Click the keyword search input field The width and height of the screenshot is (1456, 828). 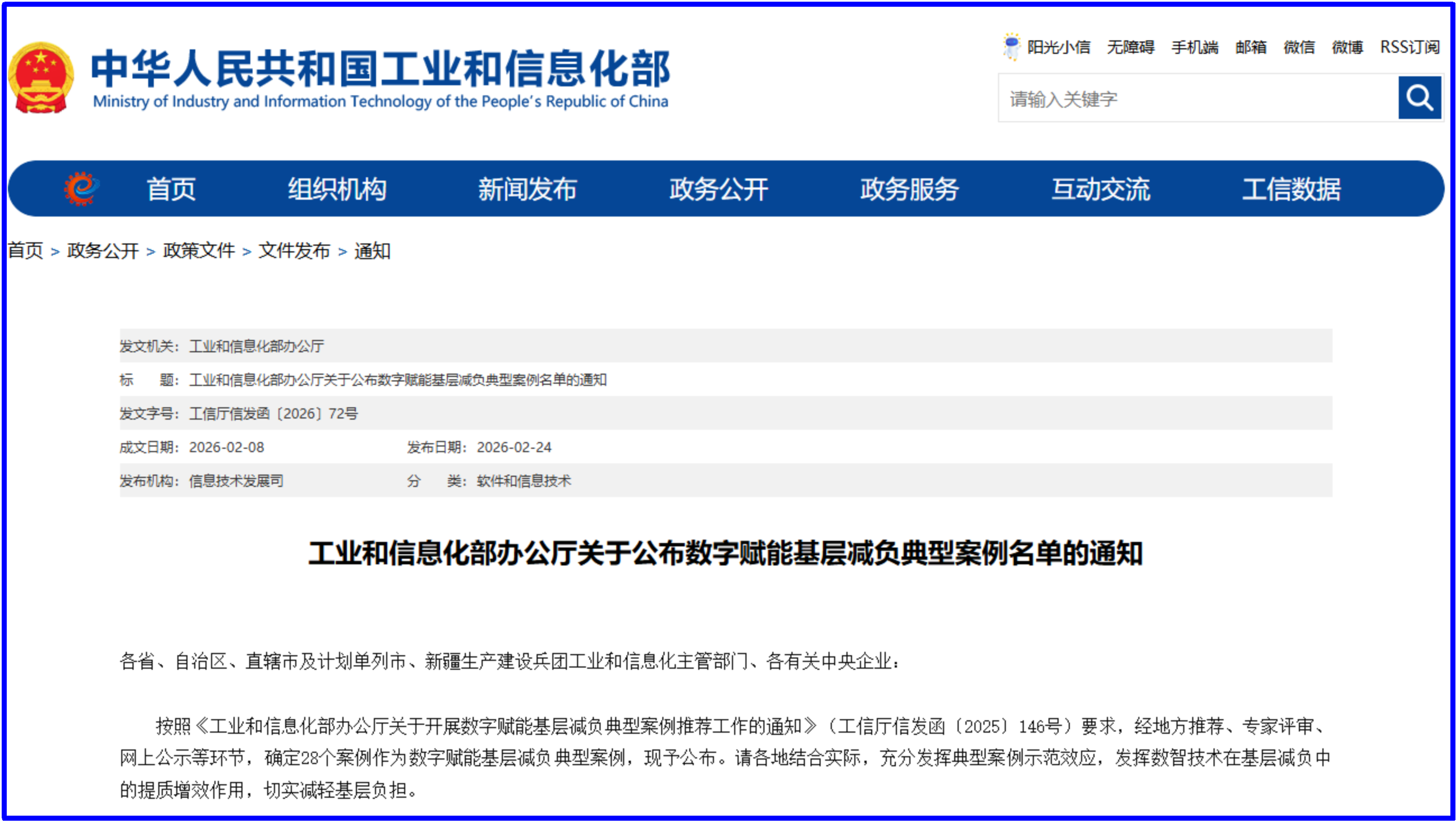pyautogui.click(x=1189, y=98)
